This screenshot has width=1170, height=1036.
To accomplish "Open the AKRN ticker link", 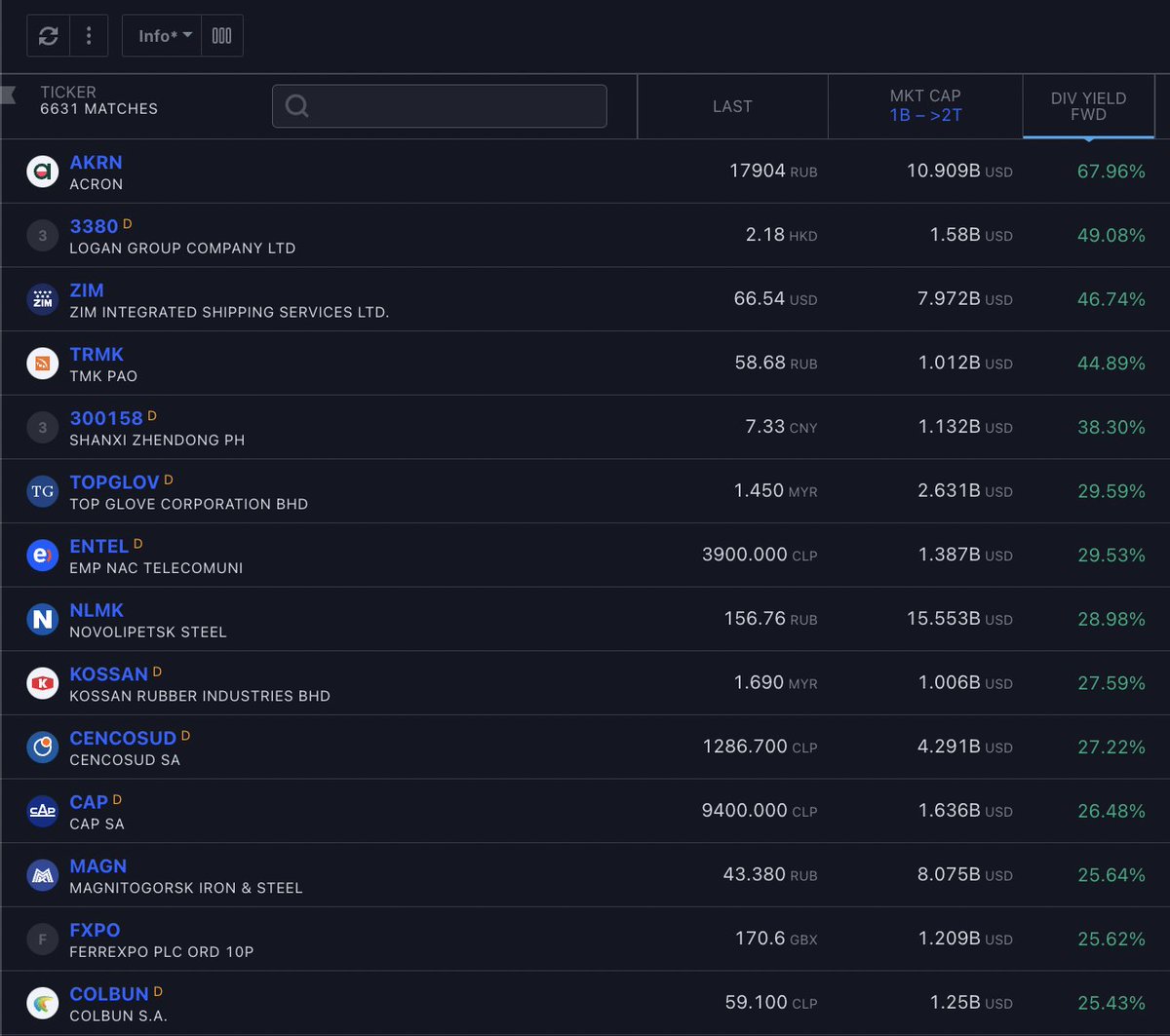I will [x=96, y=163].
